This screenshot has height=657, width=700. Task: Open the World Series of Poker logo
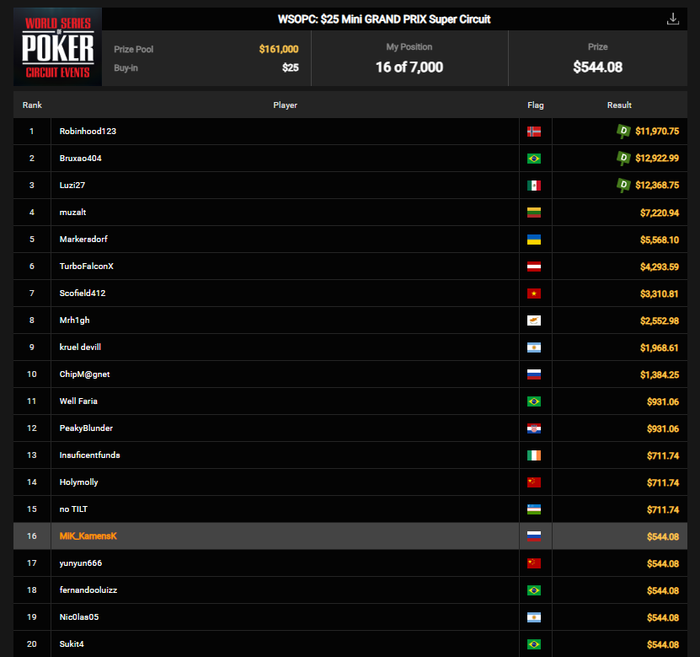click(58, 47)
